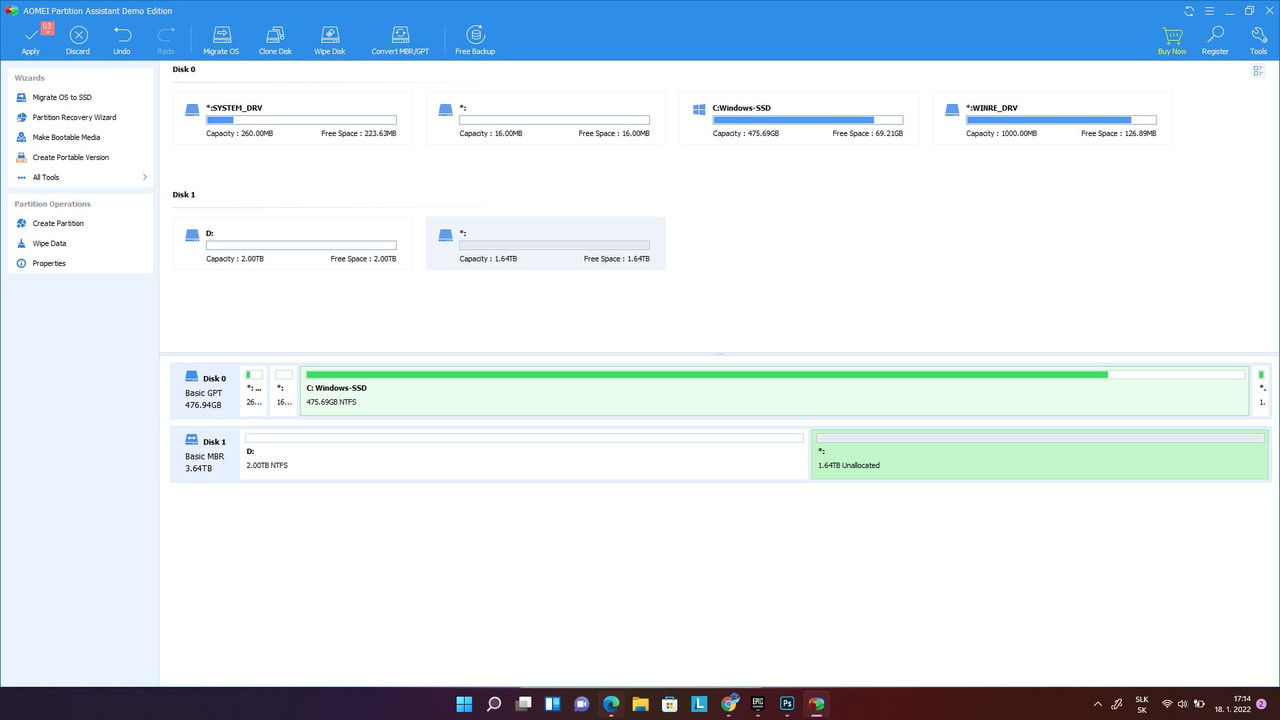Click the SLK SK language indicator
The image size is (1280, 720).
[x=1142, y=704]
